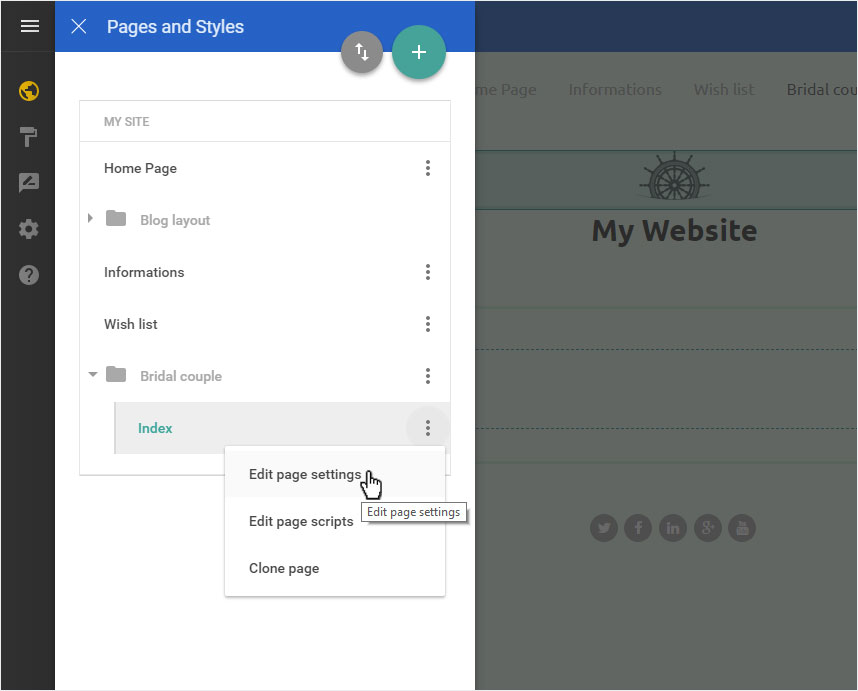Open Informations three-dot options menu
Viewport: 858px width, 691px height.
[x=428, y=272]
